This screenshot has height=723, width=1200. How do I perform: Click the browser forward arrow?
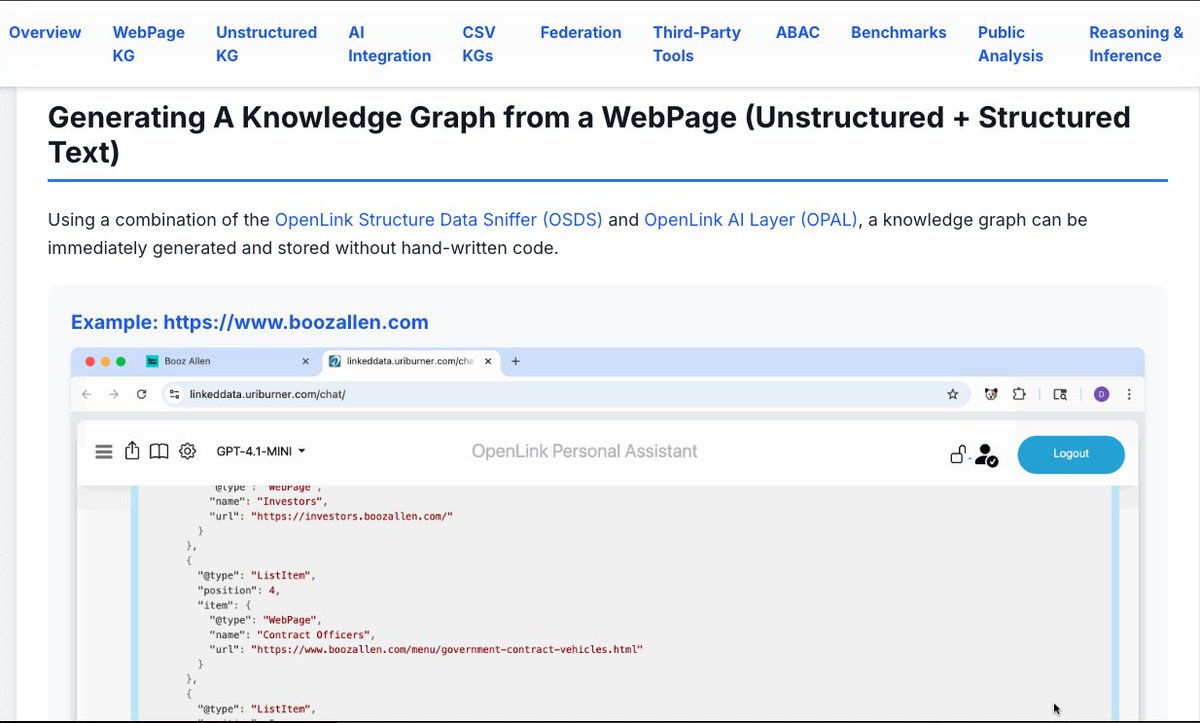tap(114, 394)
